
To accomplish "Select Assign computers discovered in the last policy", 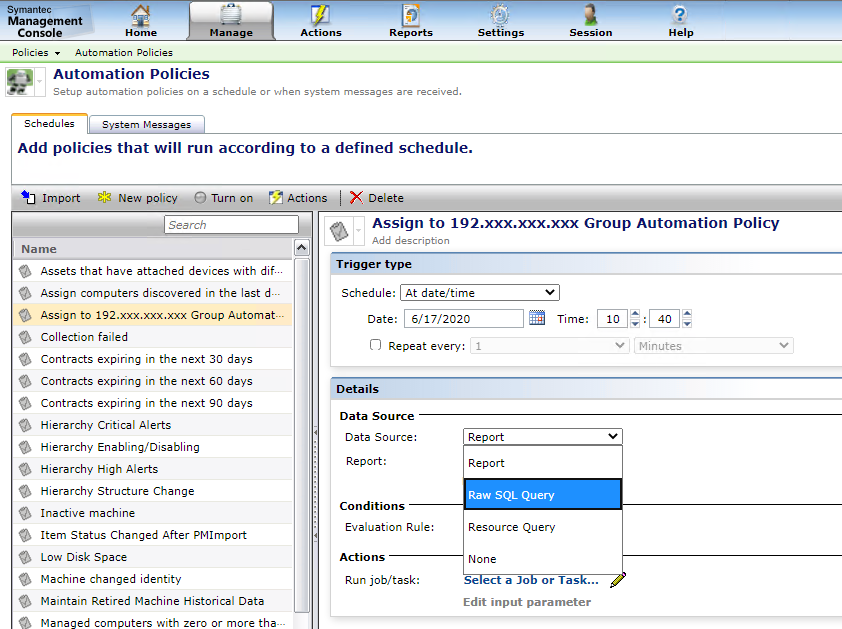I will coord(153,293).
